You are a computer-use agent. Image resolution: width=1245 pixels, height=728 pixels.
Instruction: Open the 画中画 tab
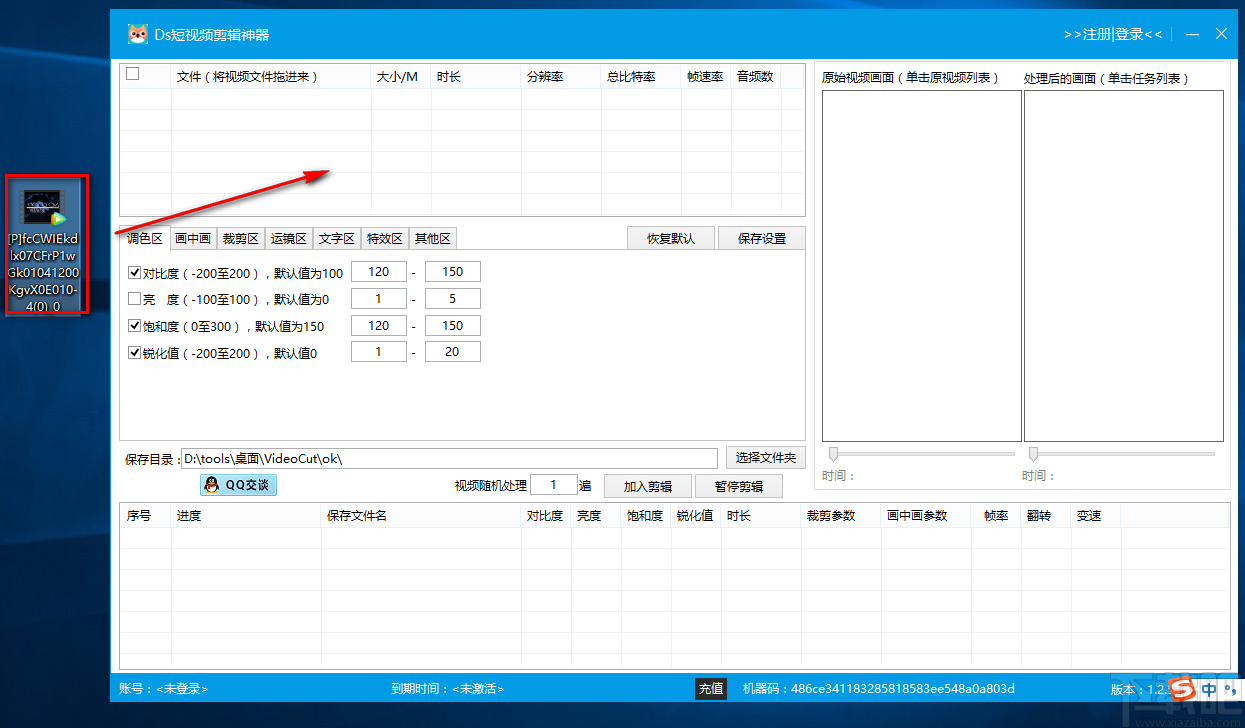pyautogui.click(x=193, y=238)
